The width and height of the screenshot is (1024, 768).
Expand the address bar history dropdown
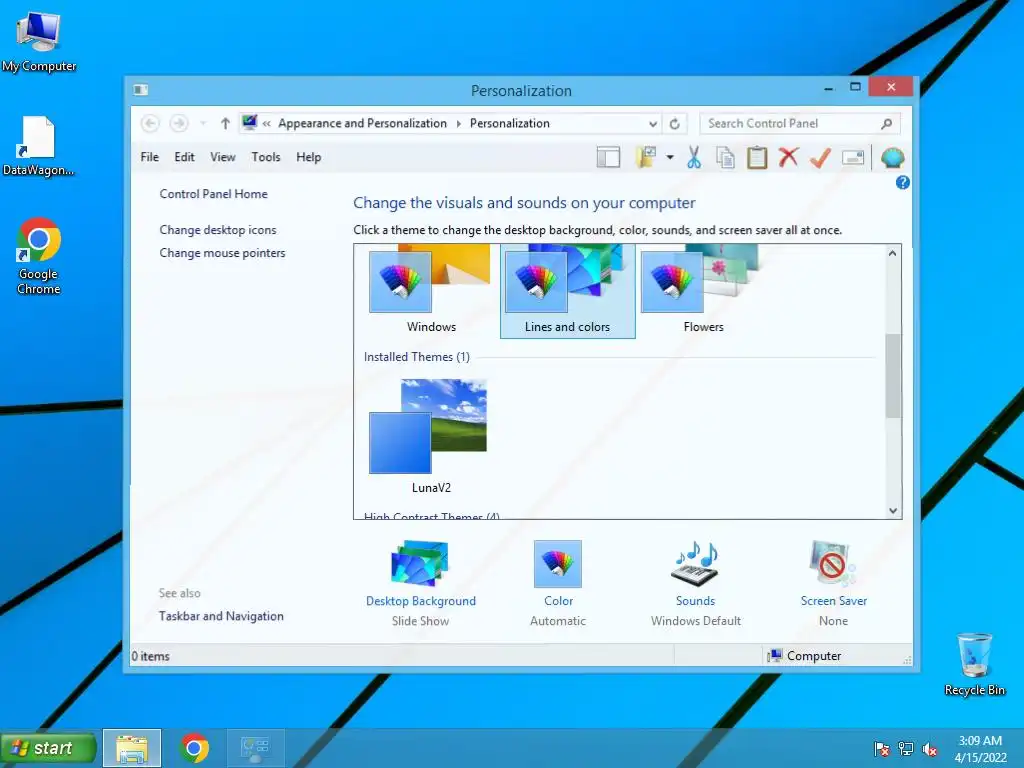[652, 123]
